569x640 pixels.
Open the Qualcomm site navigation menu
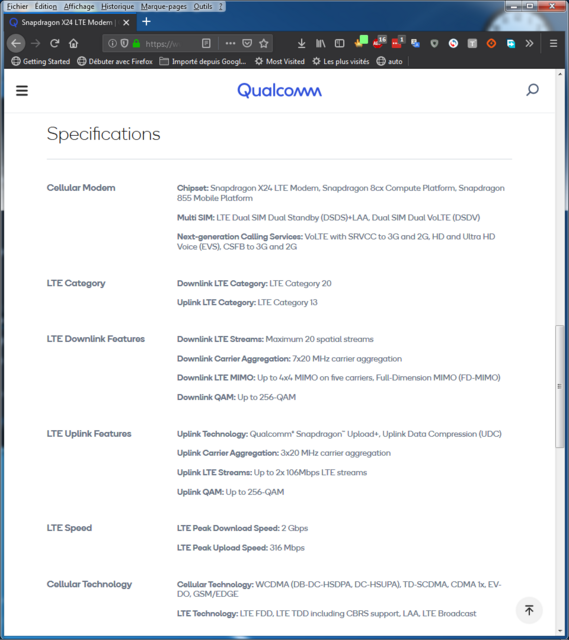coord(22,90)
